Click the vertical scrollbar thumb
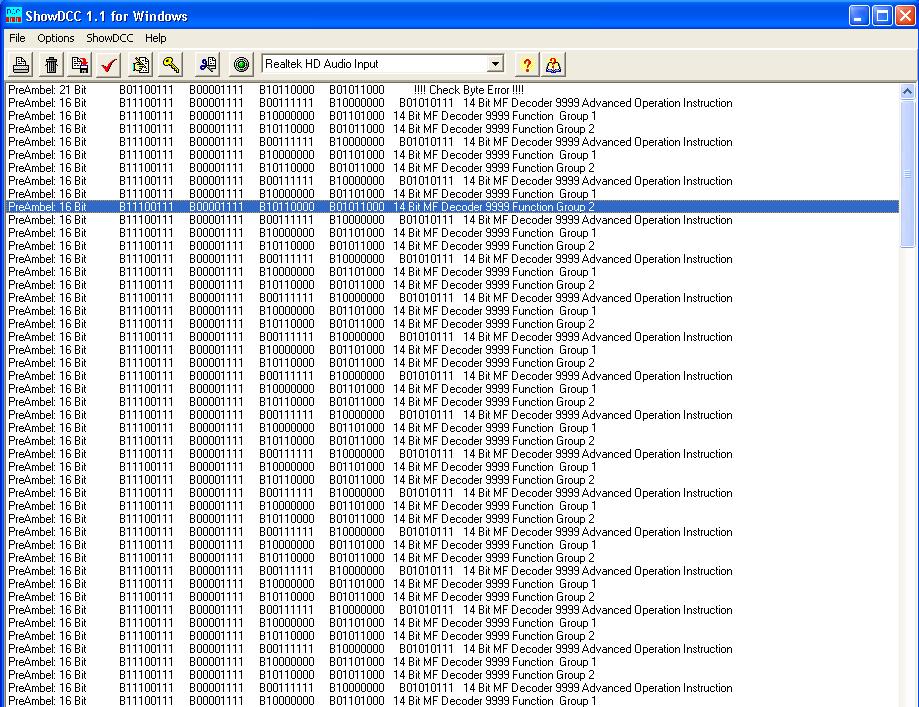The image size is (919, 707). pos(908,175)
